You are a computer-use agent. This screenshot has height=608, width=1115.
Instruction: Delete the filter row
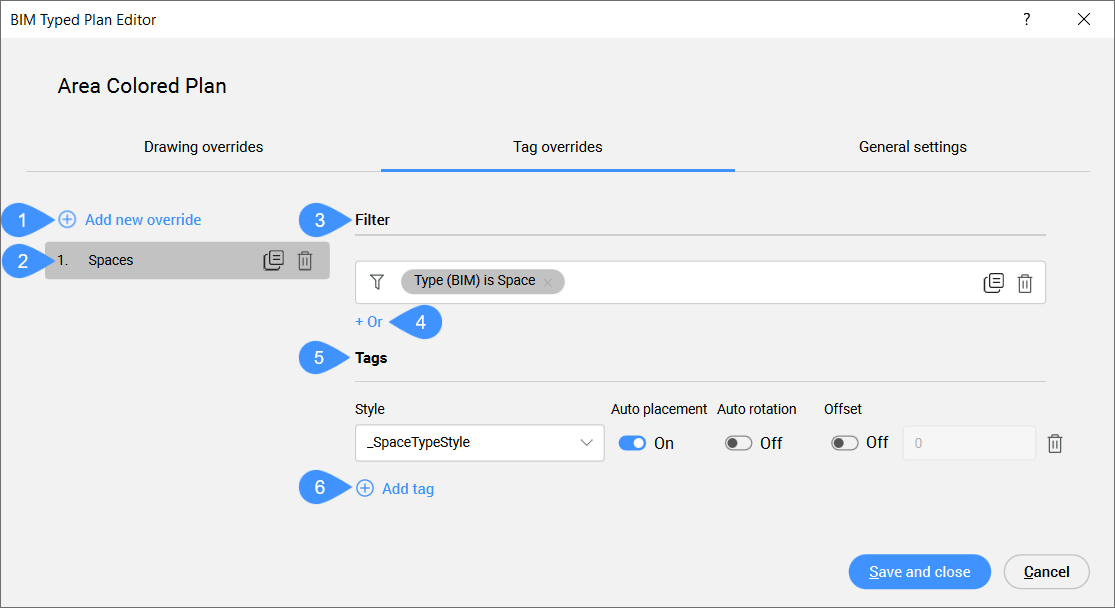[x=1025, y=283]
